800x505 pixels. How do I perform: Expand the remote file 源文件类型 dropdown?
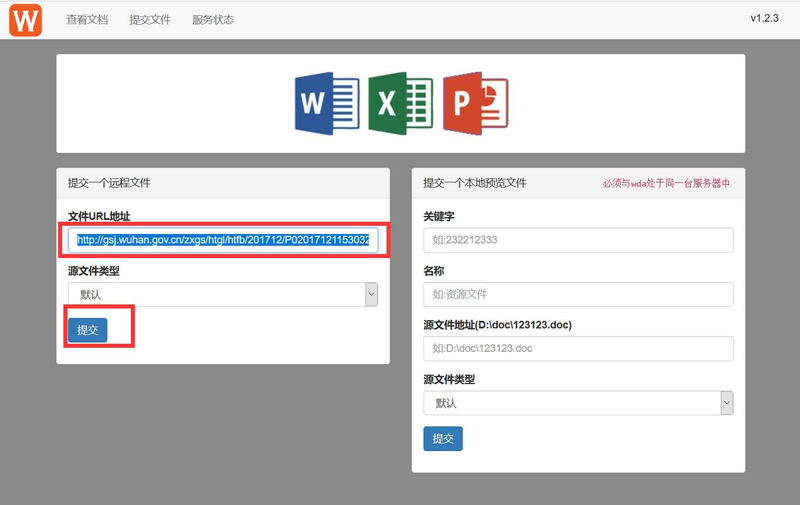(223, 294)
